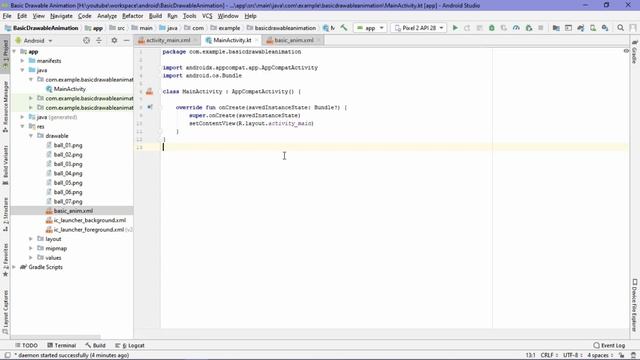Click the Make Project hammer icon
This screenshot has width=640, height=360.
344,28
